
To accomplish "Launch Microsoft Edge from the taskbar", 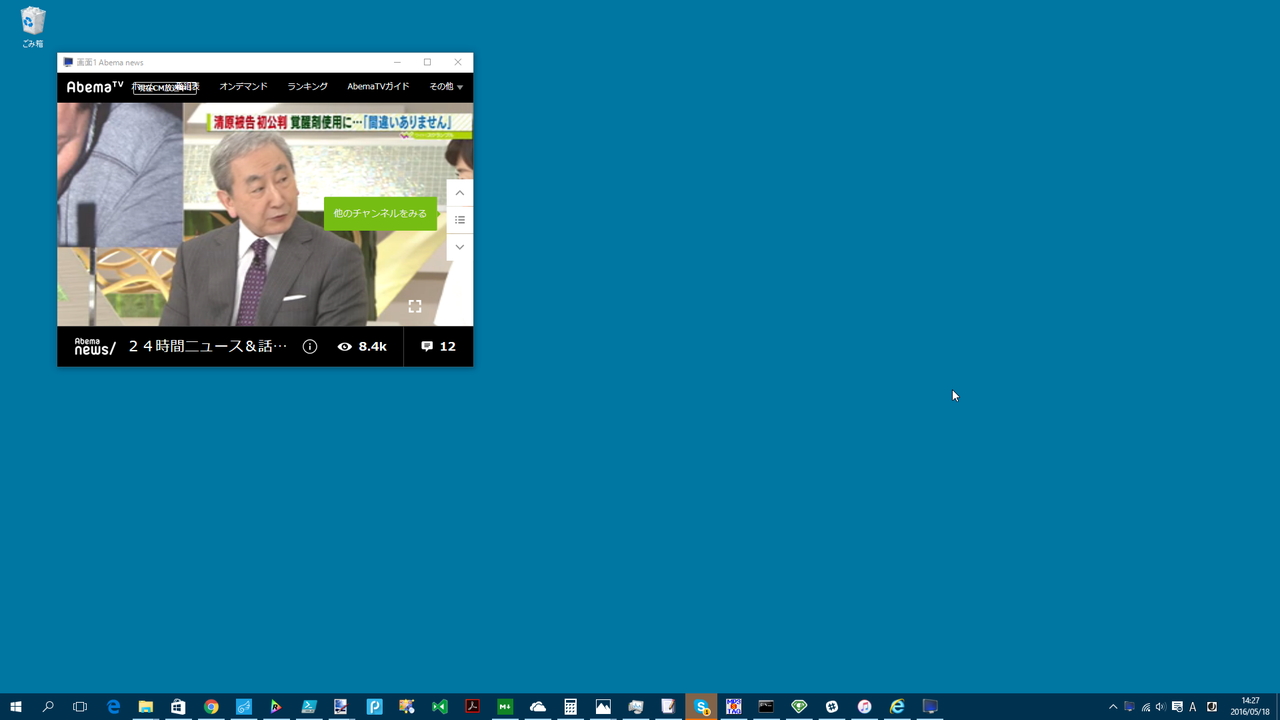I will coord(113,707).
